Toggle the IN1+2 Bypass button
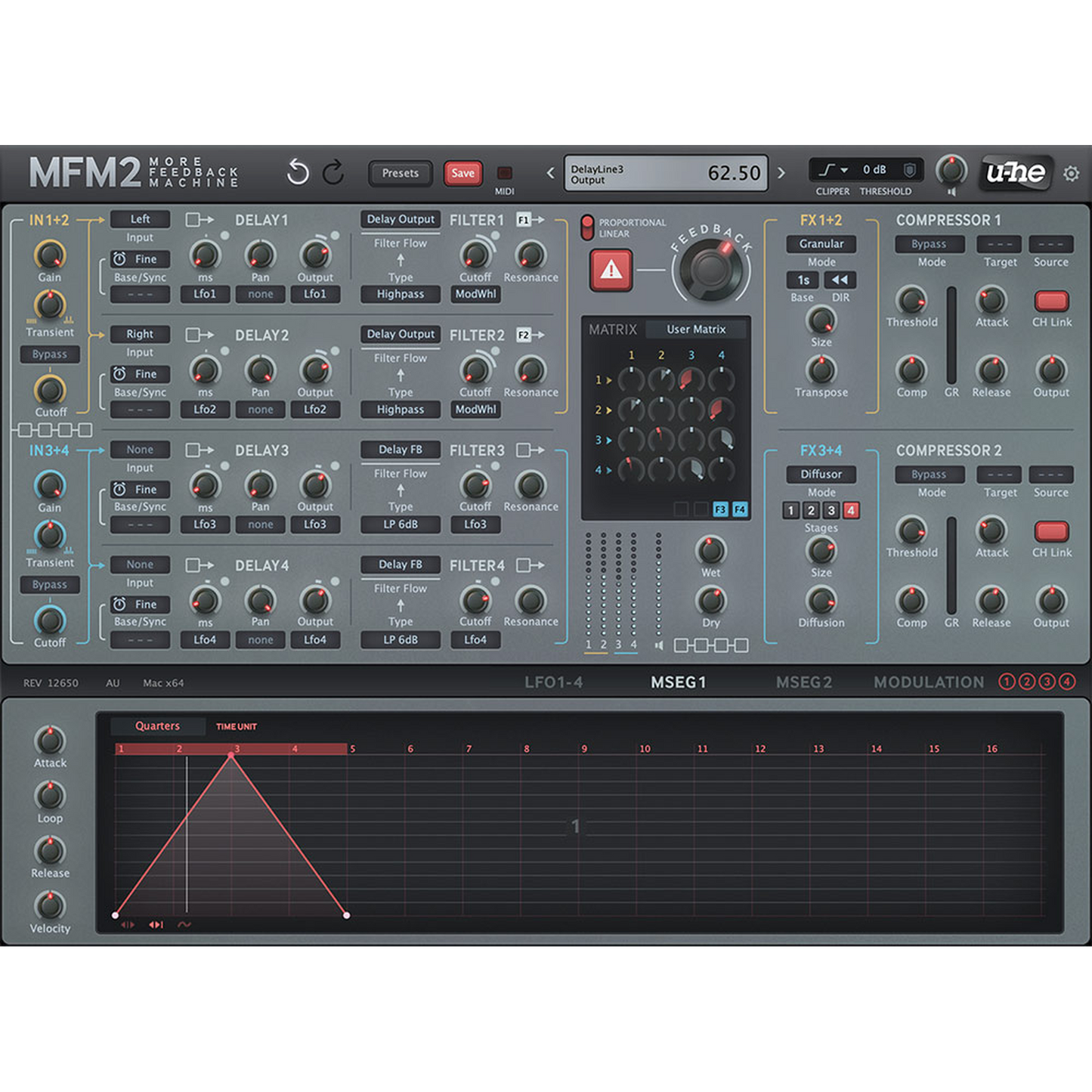The width and height of the screenshot is (1092, 1092). [x=50, y=354]
